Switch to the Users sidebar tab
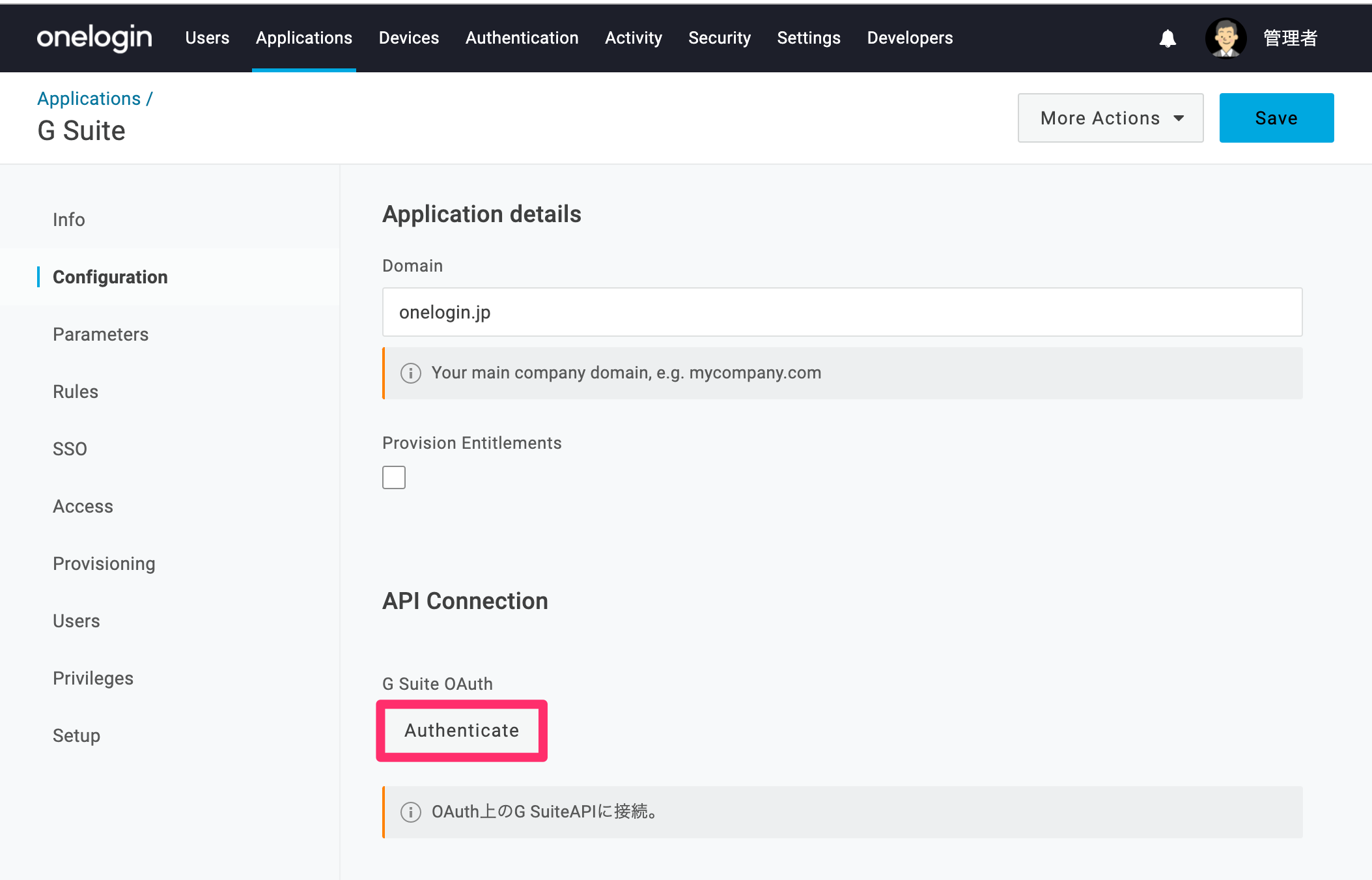The height and width of the screenshot is (880, 1372). pos(76,621)
